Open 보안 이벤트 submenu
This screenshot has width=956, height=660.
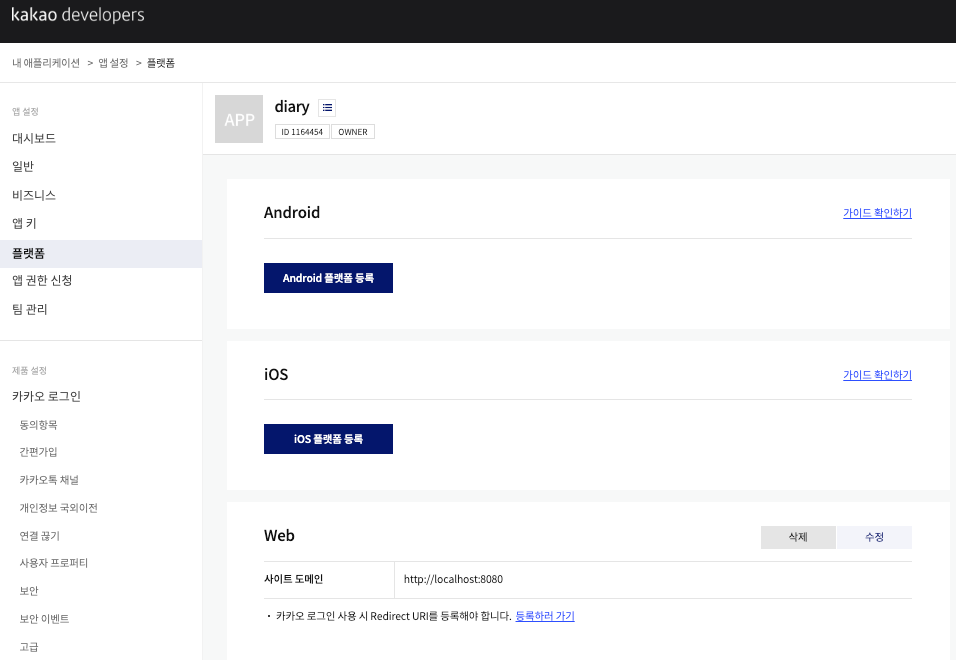coord(45,619)
